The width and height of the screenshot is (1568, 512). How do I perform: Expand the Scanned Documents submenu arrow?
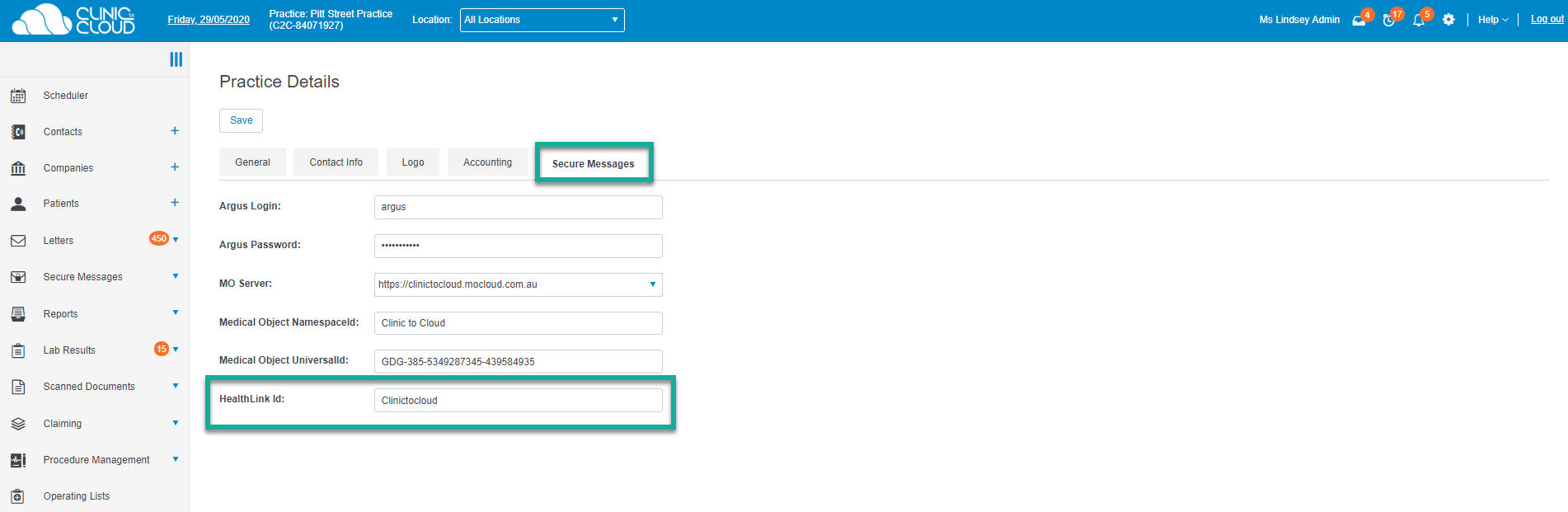(x=176, y=386)
